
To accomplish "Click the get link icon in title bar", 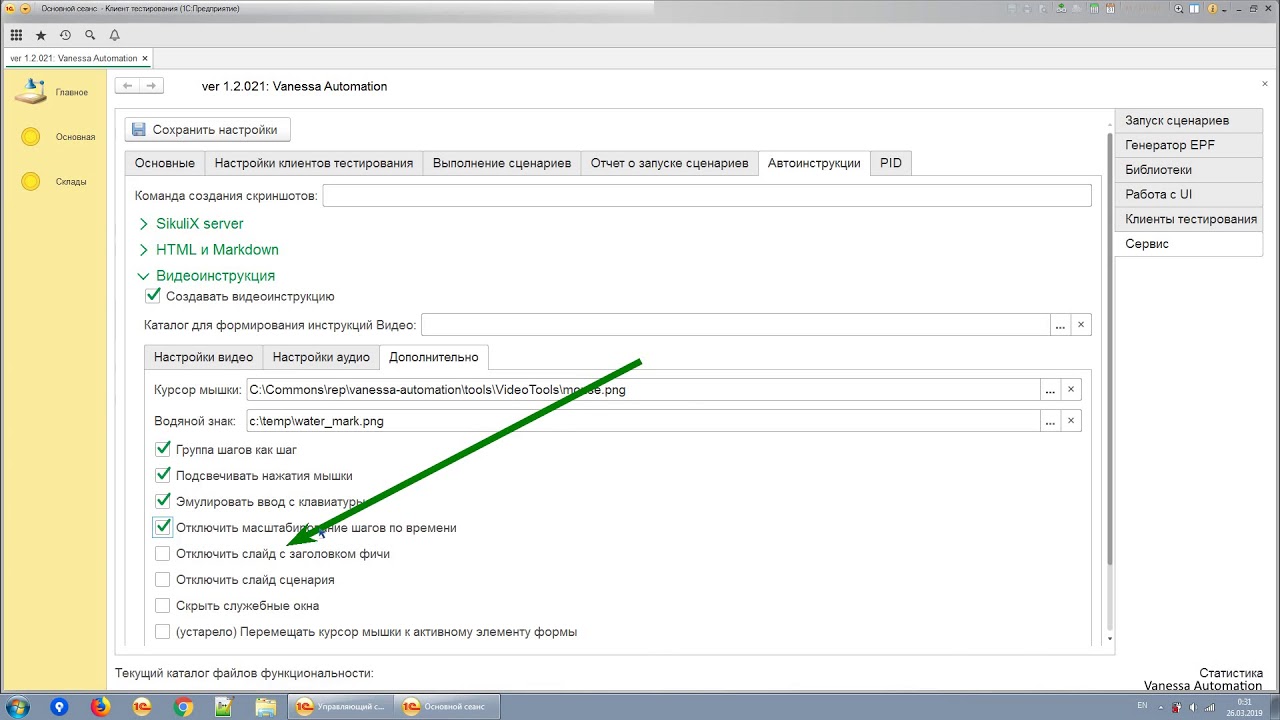I will coord(1061,8).
